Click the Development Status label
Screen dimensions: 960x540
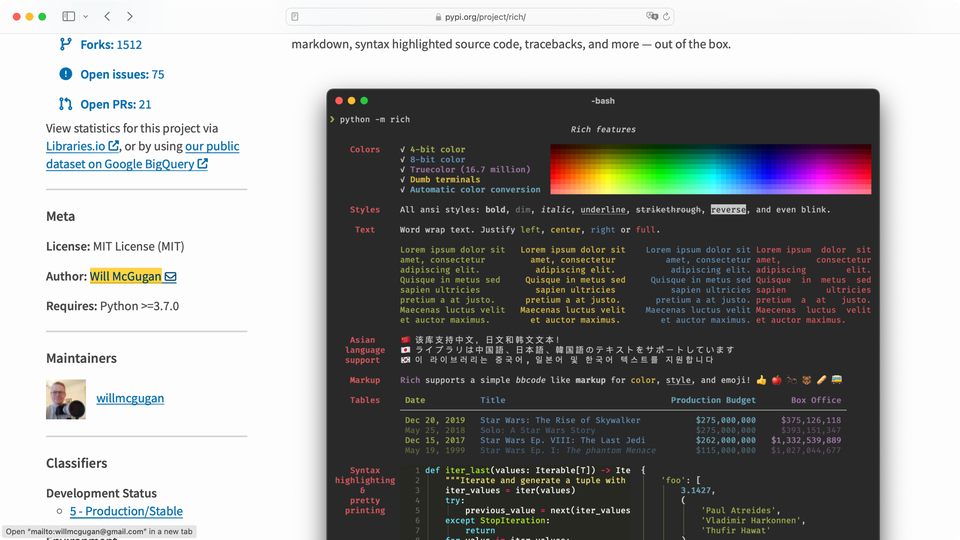pos(102,493)
